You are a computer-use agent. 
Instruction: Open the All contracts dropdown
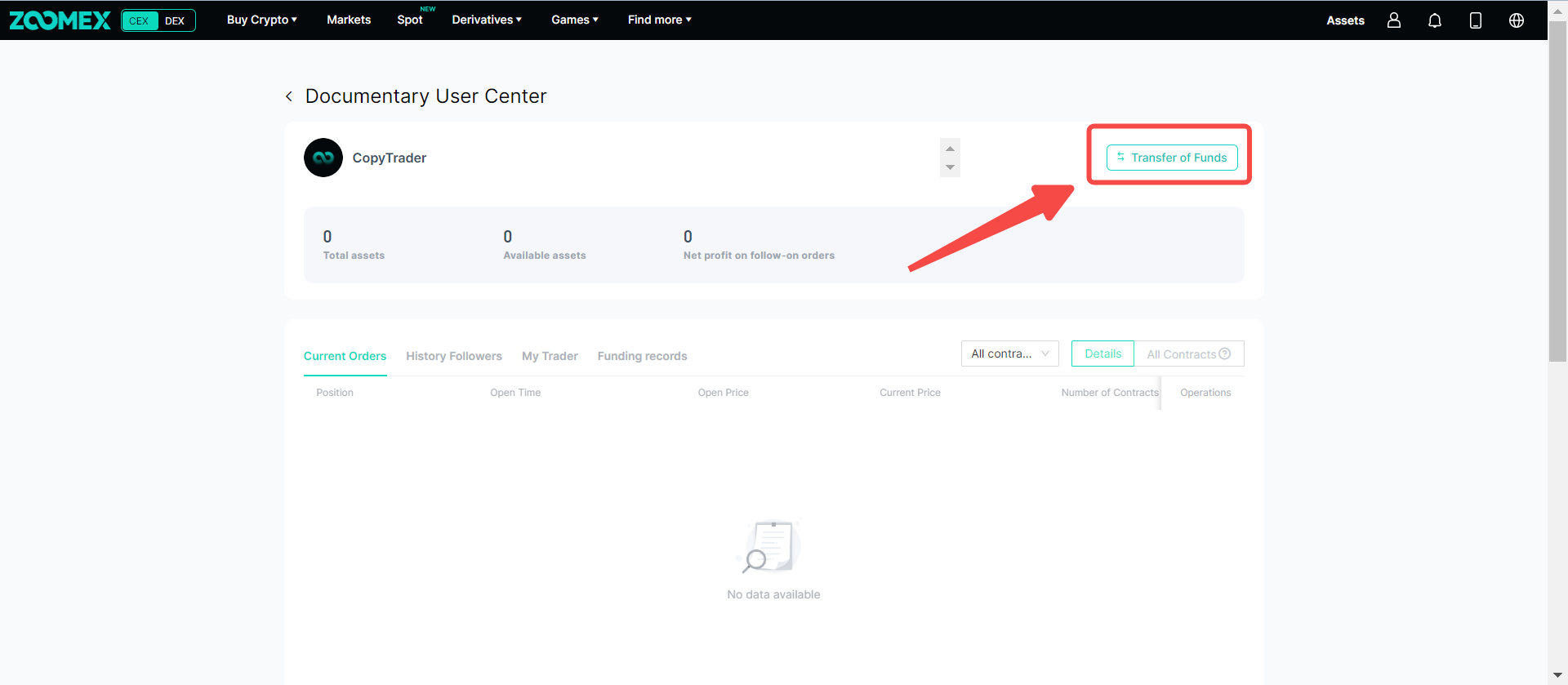coord(1009,354)
